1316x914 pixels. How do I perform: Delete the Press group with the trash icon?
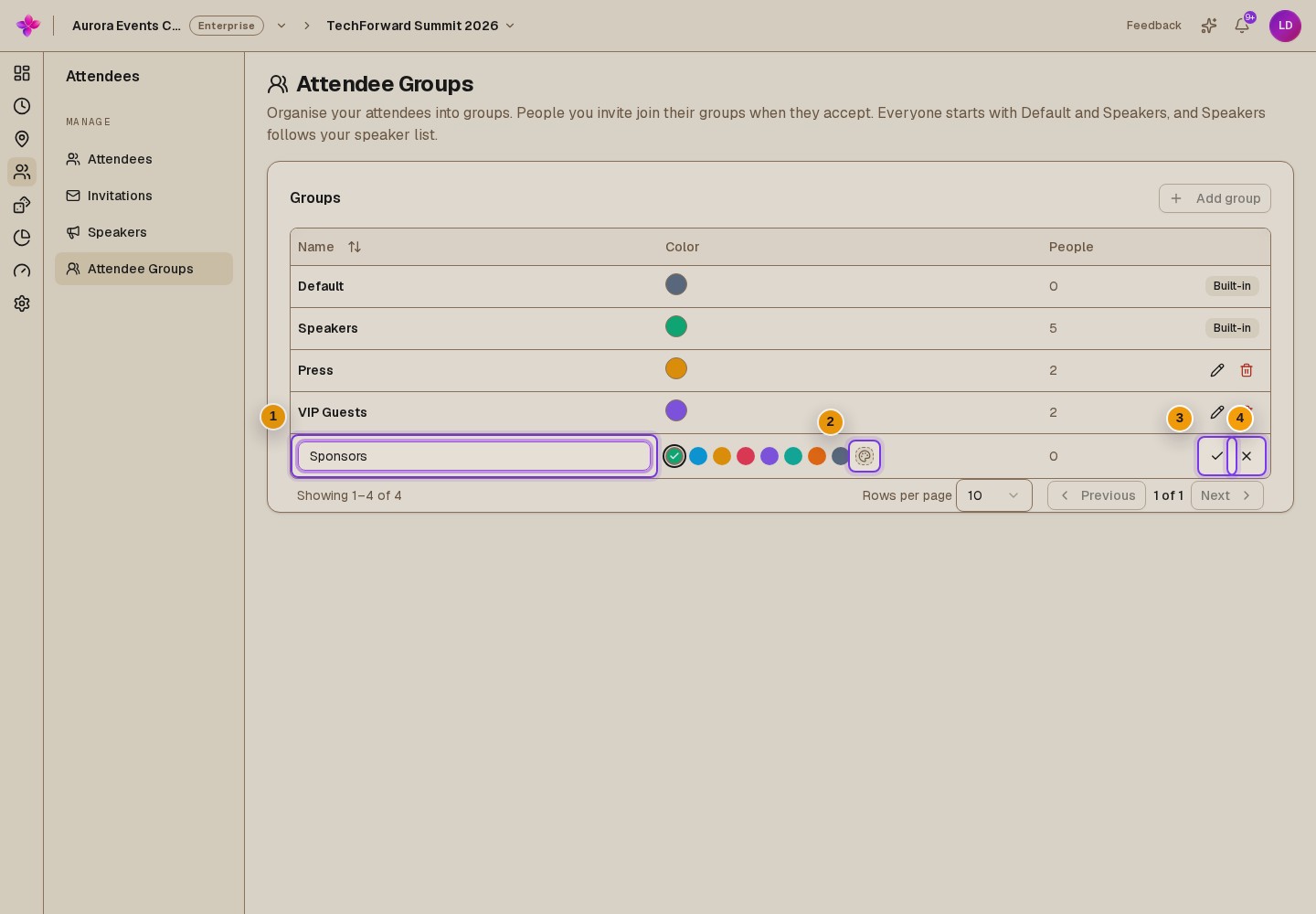click(x=1247, y=370)
